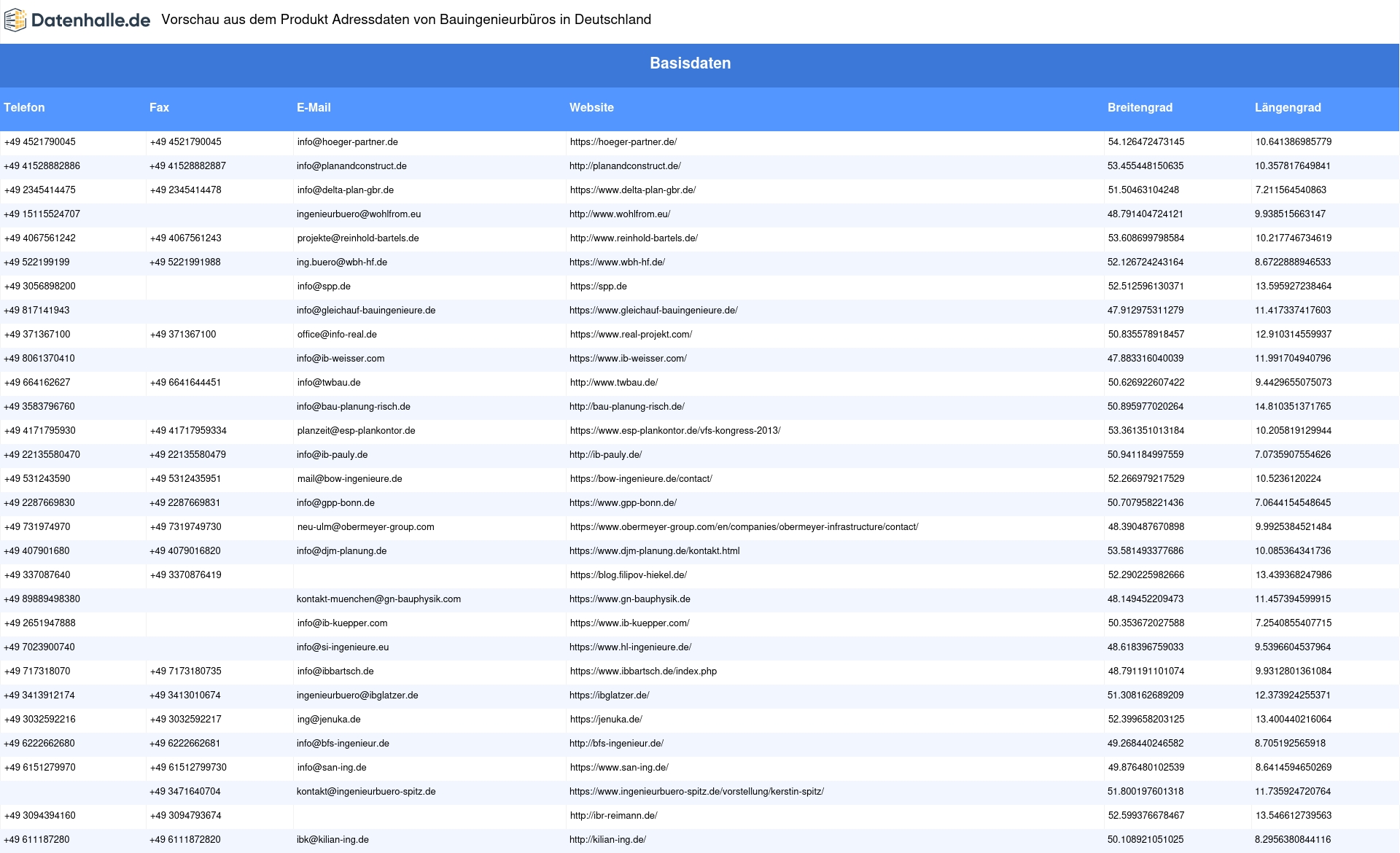
Task: Click email info@ib-pauly.de
Action: pyautogui.click(x=332, y=455)
